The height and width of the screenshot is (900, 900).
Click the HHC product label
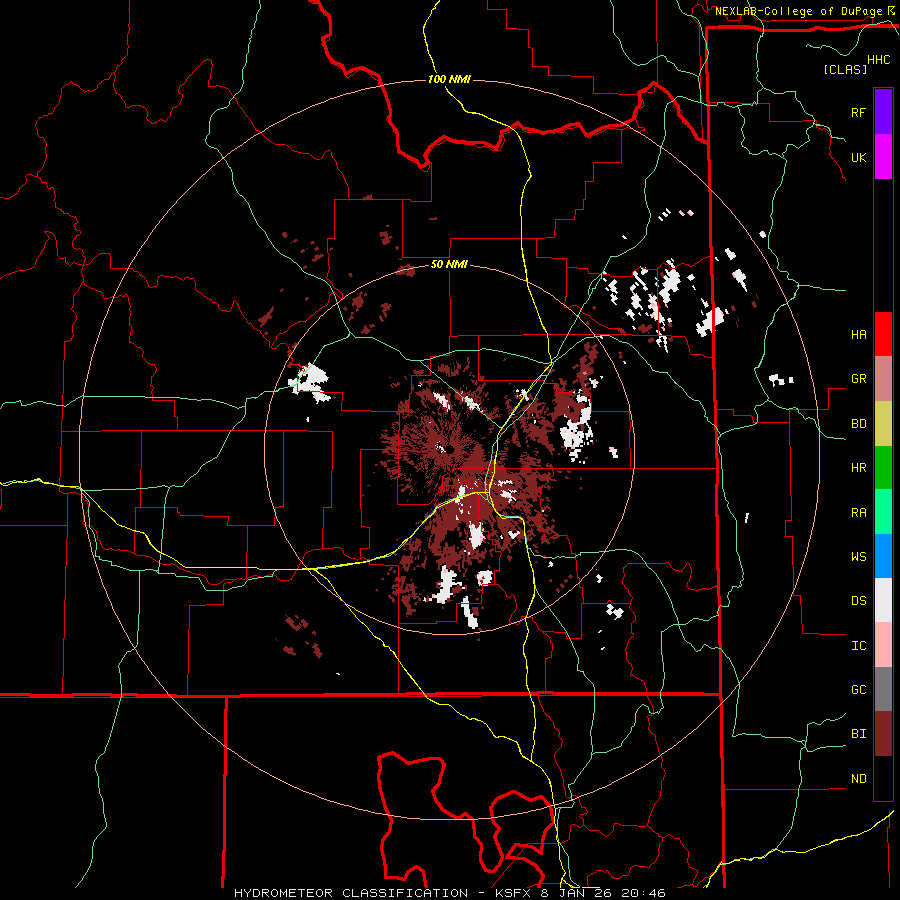pos(879,60)
